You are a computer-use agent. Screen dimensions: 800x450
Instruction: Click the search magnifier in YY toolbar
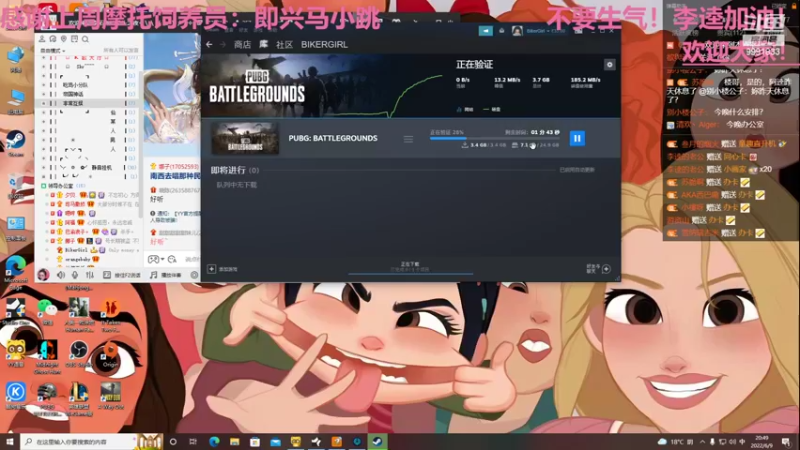point(85,39)
